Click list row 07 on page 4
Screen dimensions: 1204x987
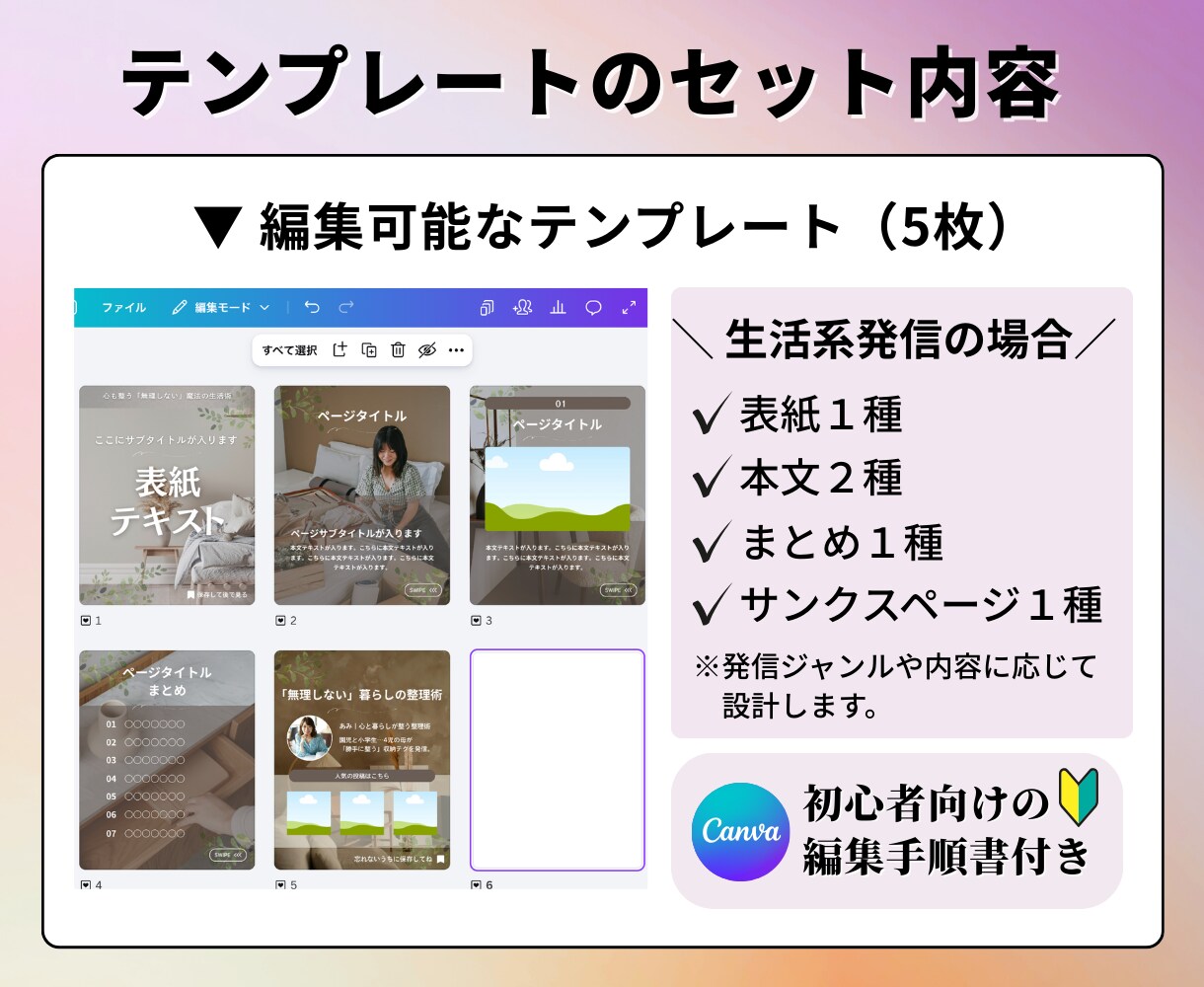(x=145, y=832)
